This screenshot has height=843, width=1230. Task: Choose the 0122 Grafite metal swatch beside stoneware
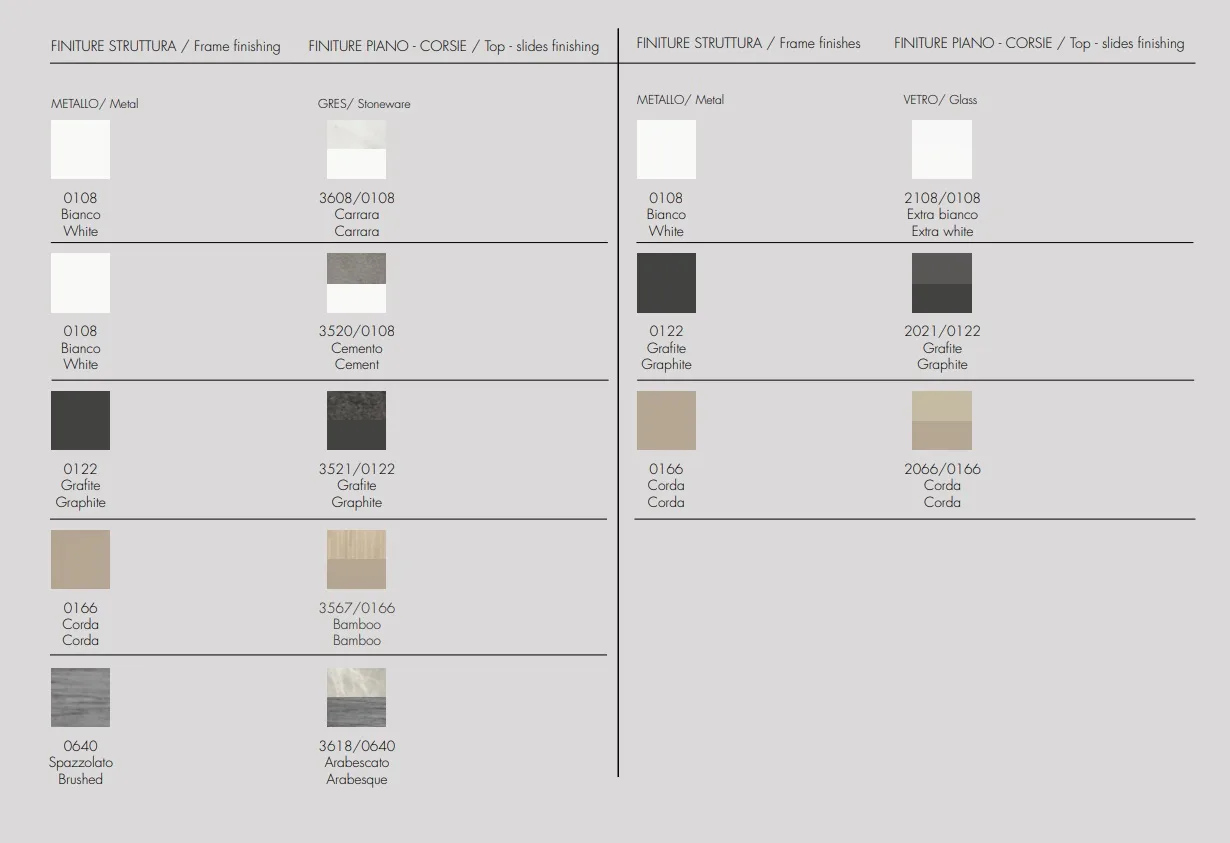[x=80, y=420]
